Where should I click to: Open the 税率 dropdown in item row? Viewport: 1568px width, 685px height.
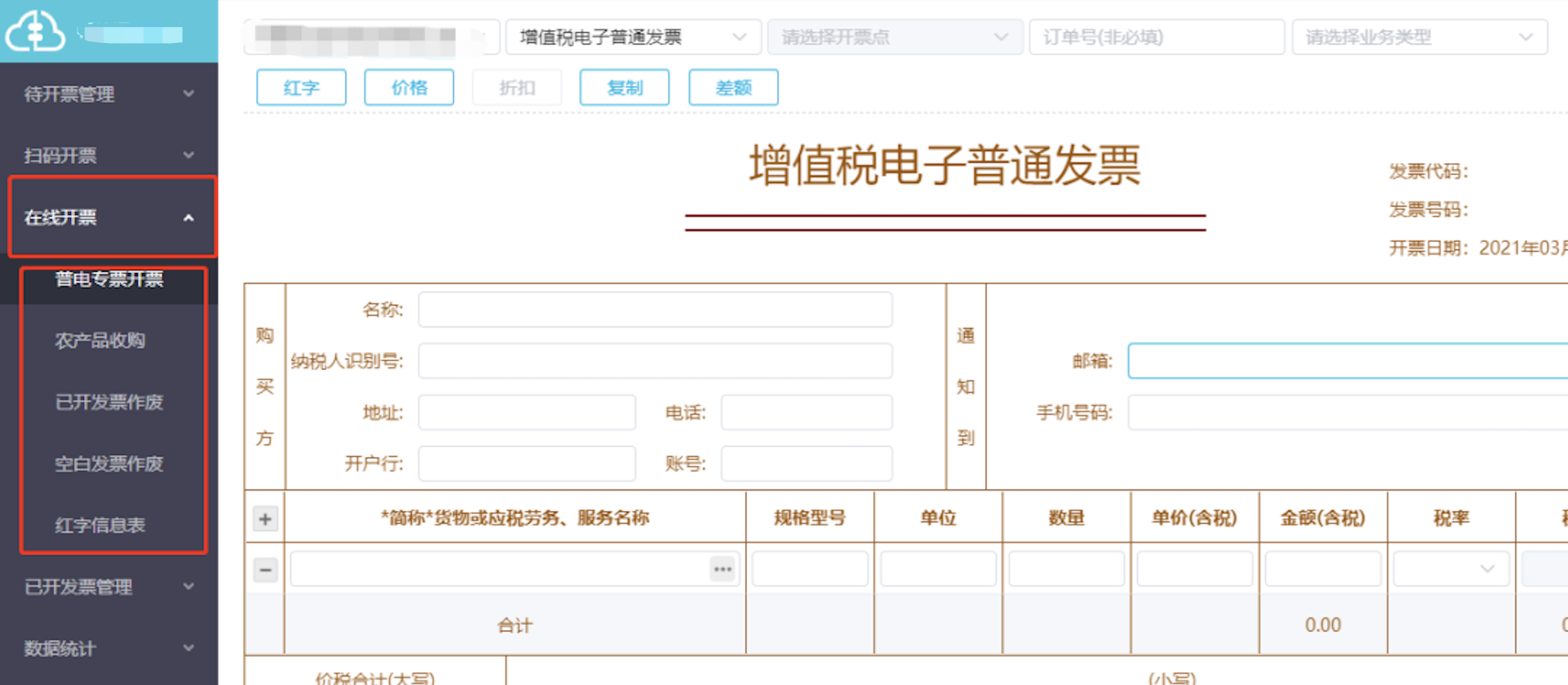click(1451, 569)
